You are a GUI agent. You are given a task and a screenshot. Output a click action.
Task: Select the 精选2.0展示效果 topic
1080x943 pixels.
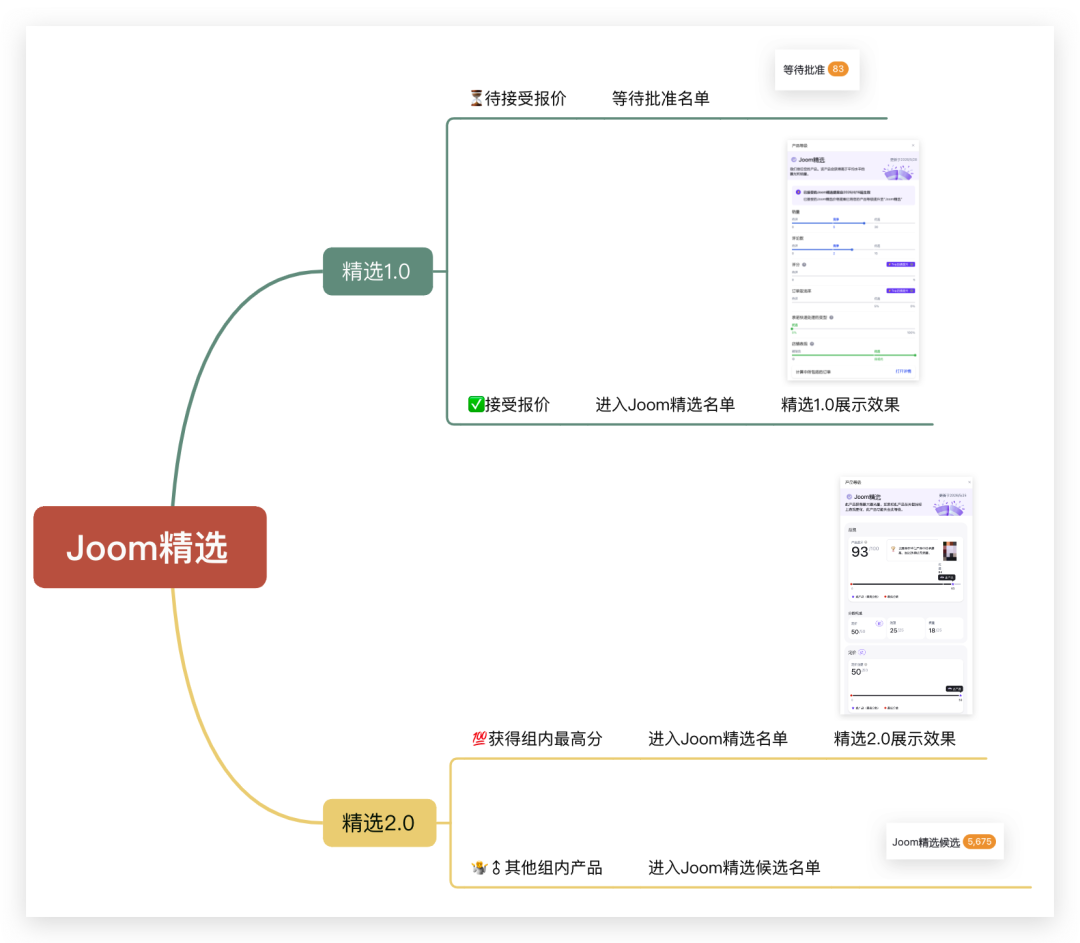point(895,739)
